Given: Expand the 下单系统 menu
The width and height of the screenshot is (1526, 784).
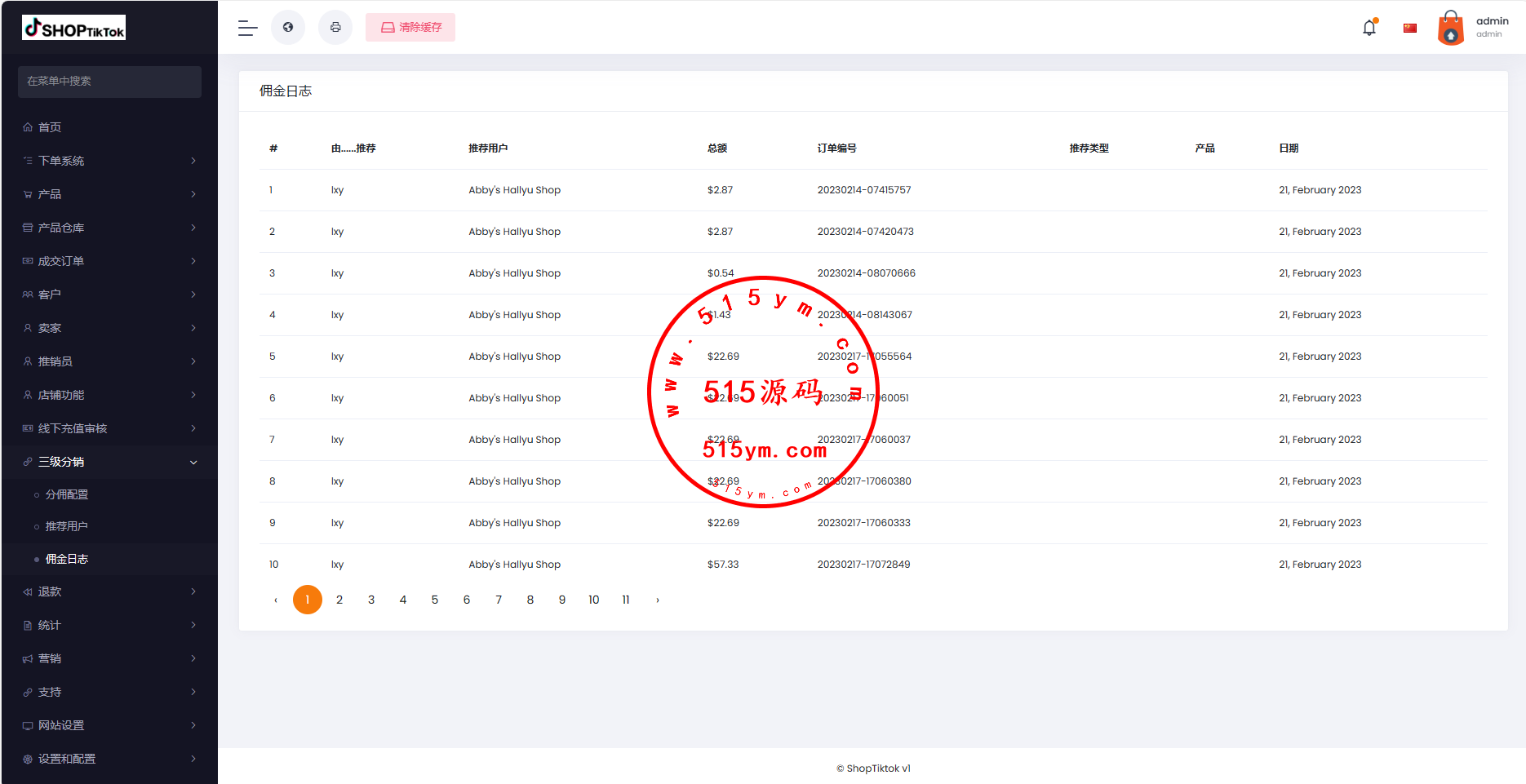Looking at the screenshot, I should (x=109, y=161).
